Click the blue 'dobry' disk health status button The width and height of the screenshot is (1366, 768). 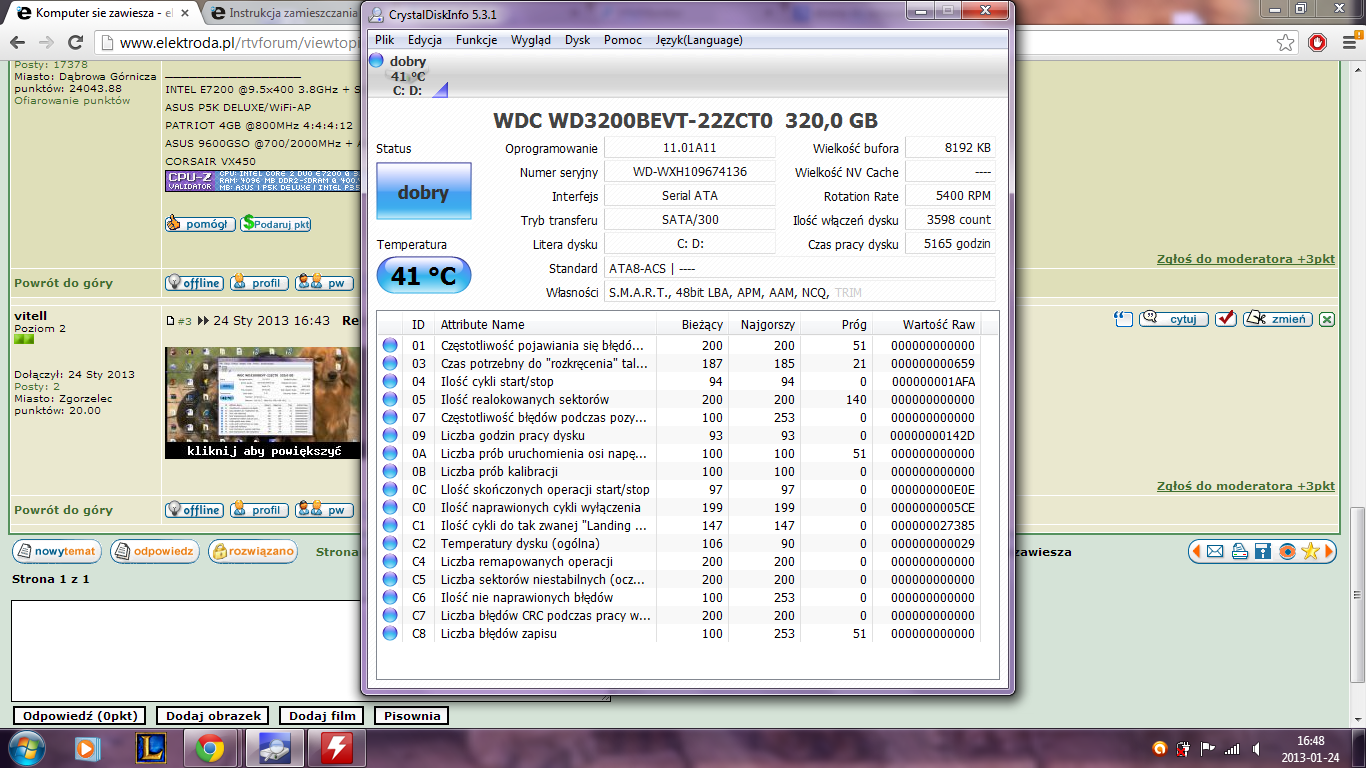click(x=423, y=191)
